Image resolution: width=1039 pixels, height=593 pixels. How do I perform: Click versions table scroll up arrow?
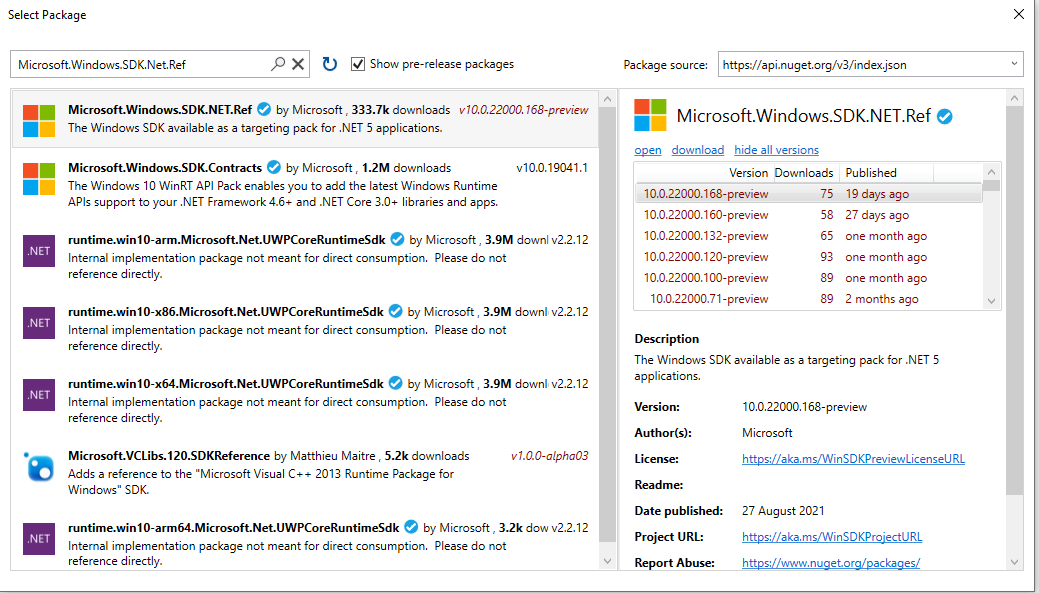coord(991,172)
